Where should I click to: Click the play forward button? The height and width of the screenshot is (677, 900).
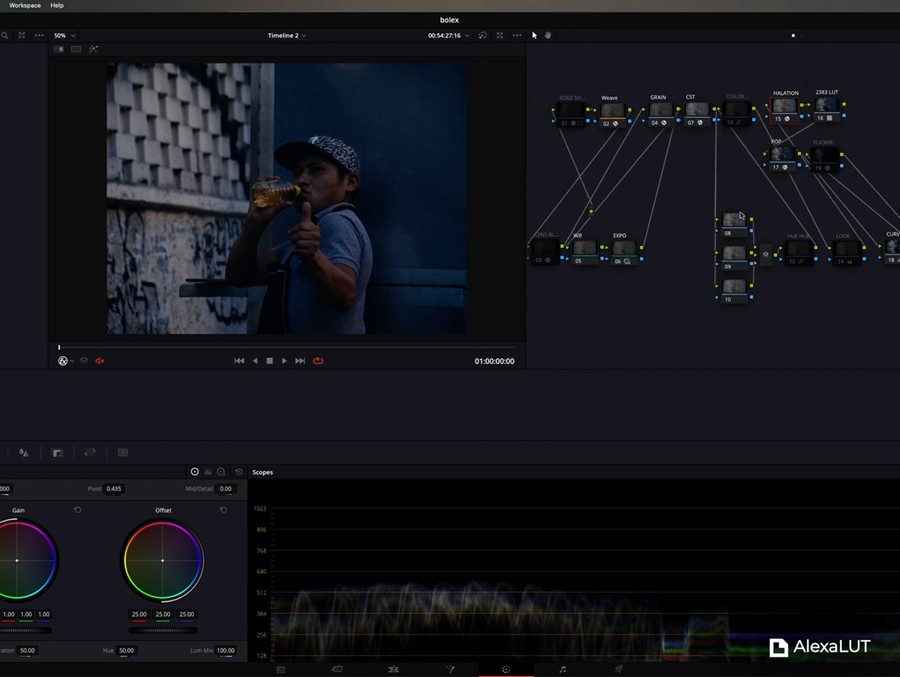coord(284,361)
